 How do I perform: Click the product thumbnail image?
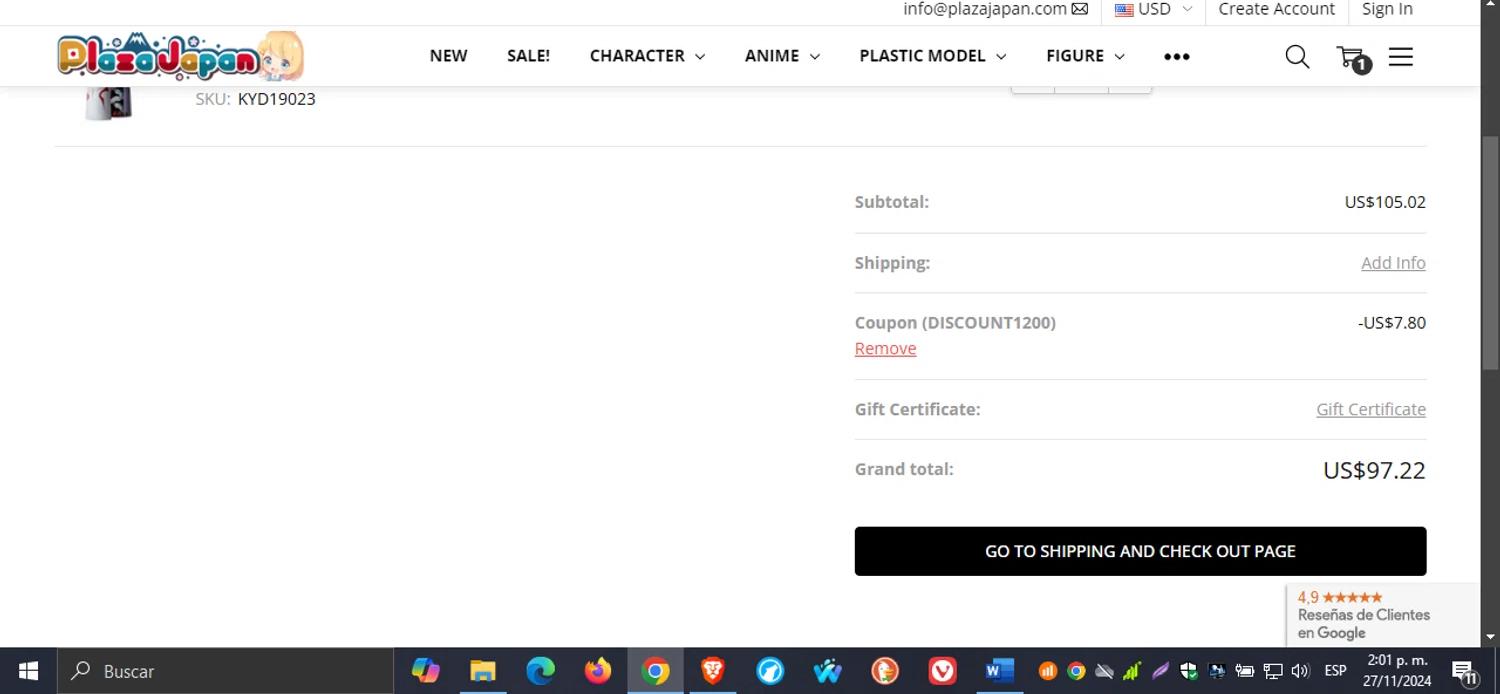tap(108, 103)
